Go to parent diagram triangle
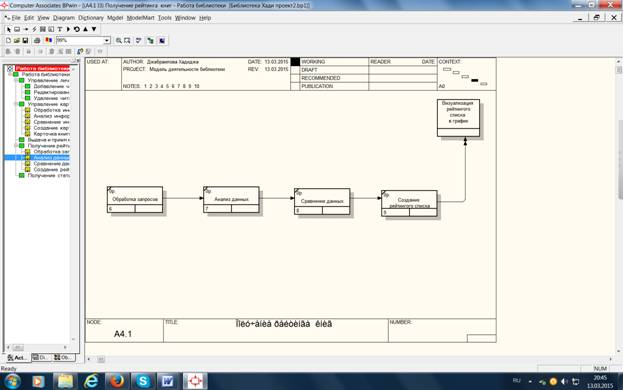This screenshot has height=390, width=623. (x=85, y=29)
